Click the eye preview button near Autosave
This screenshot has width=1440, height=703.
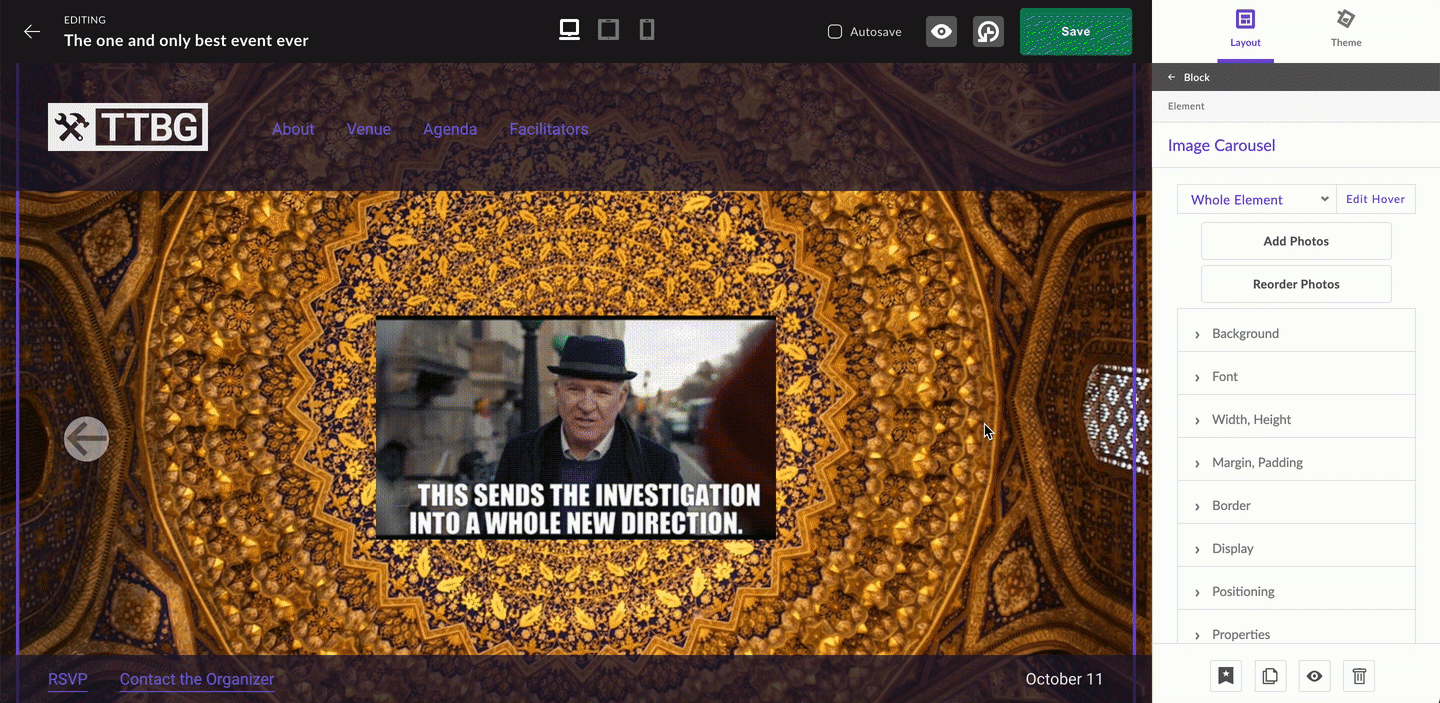[x=941, y=32]
